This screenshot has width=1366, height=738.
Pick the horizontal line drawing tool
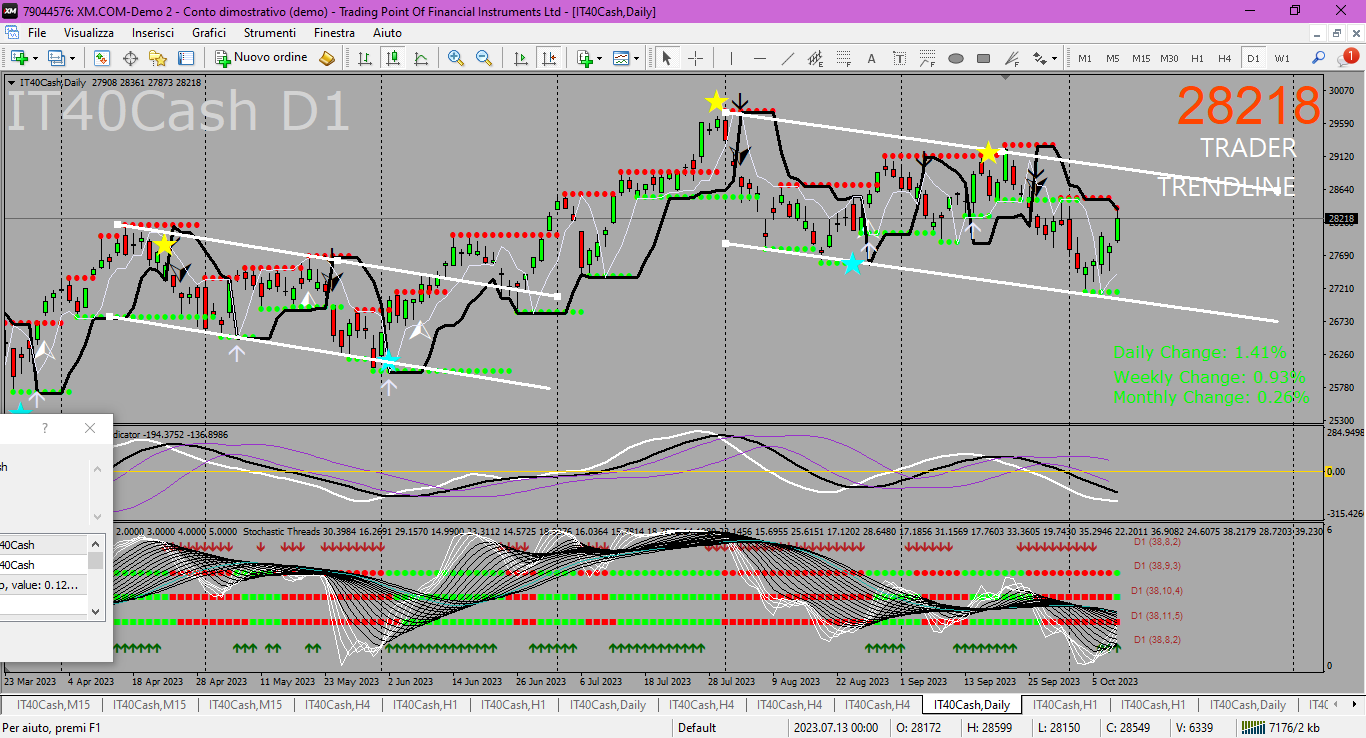(x=760, y=58)
